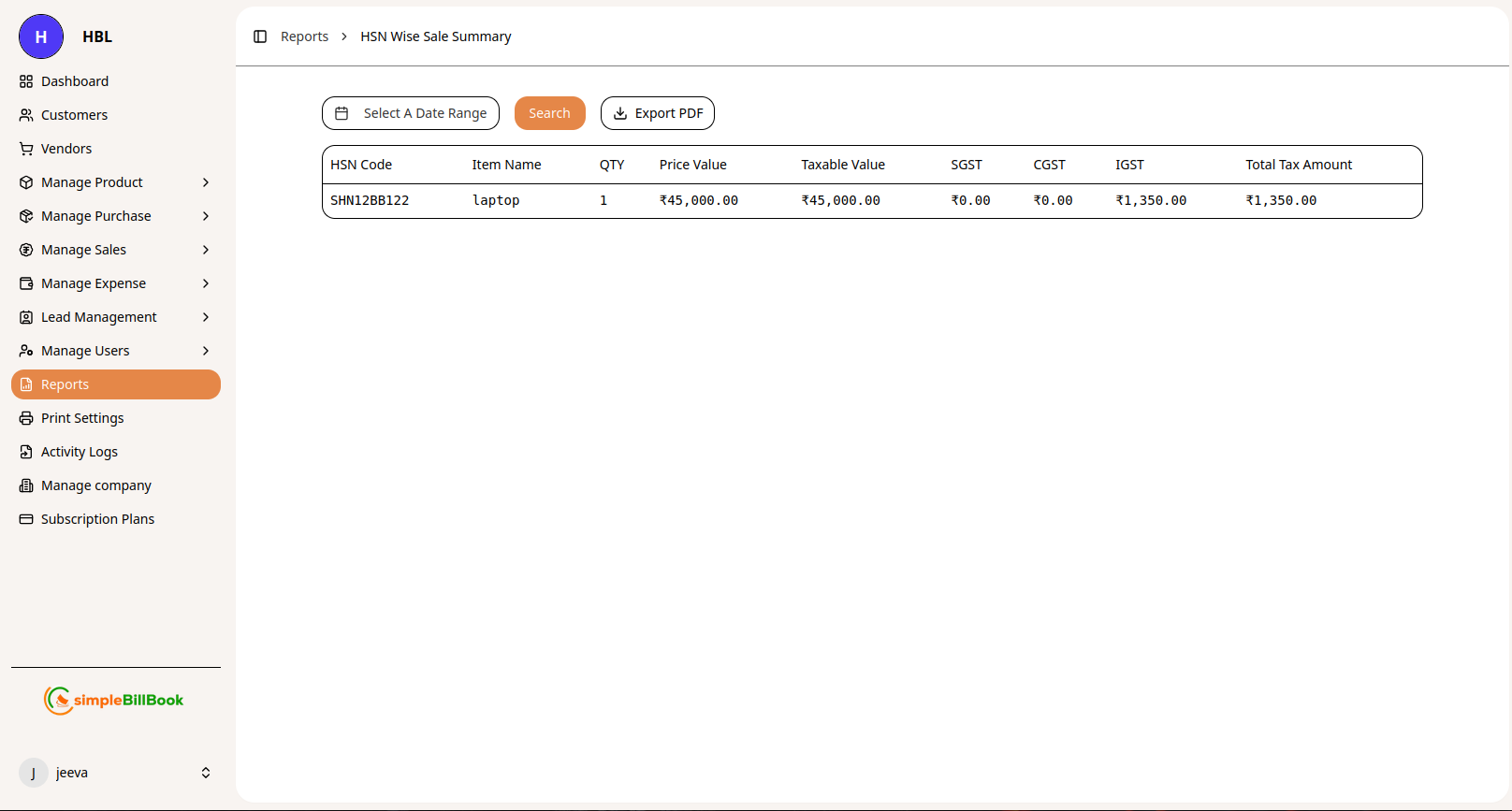Image resolution: width=1512 pixels, height=811 pixels.
Task: Open Subscription Plans page
Action: tap(97, 519)
